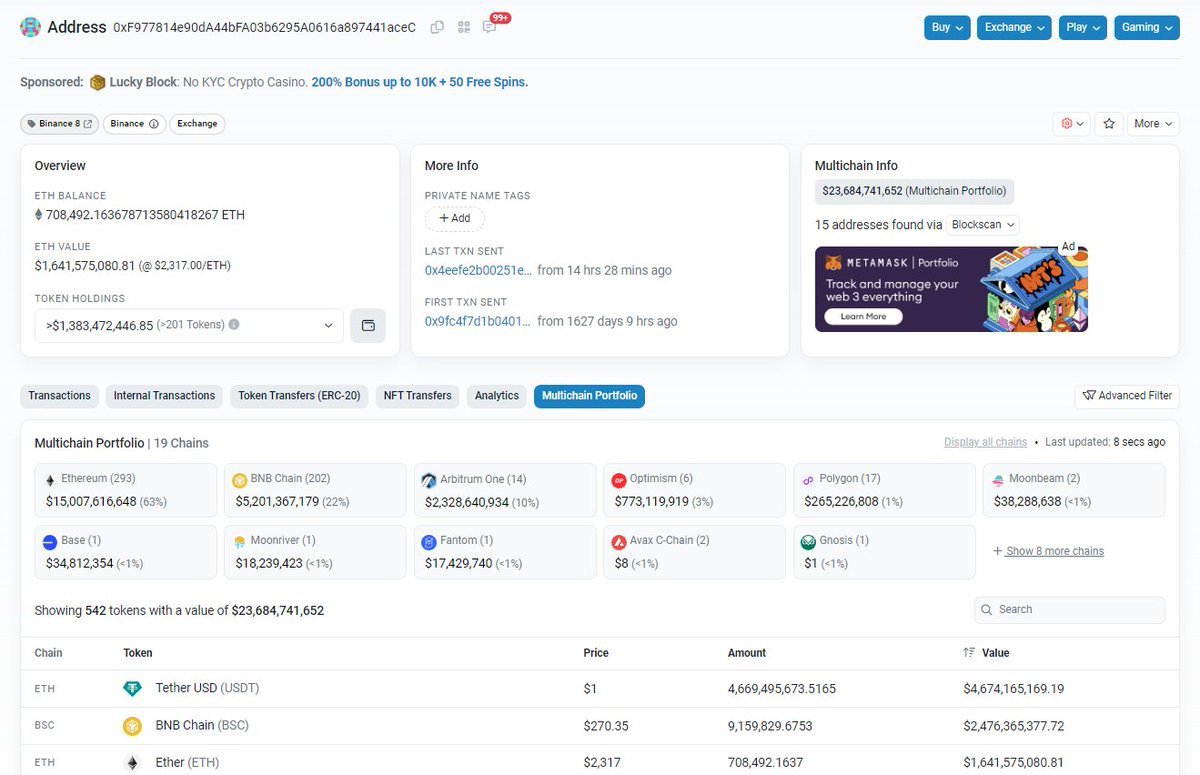Expand the More dropdown menu

pos(1153,124)
